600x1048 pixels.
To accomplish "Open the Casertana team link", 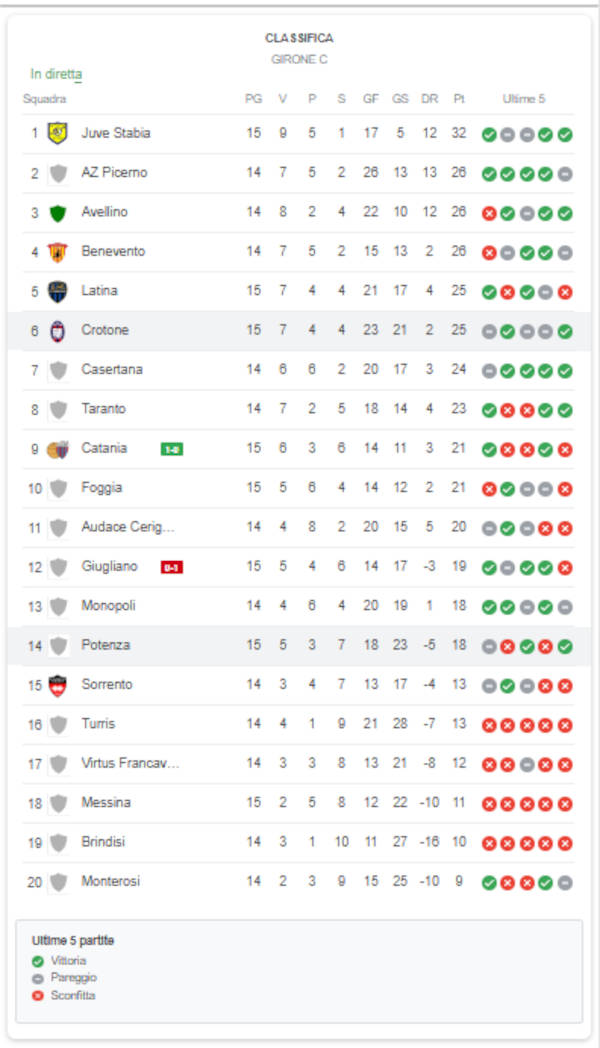I will point(112,370).
